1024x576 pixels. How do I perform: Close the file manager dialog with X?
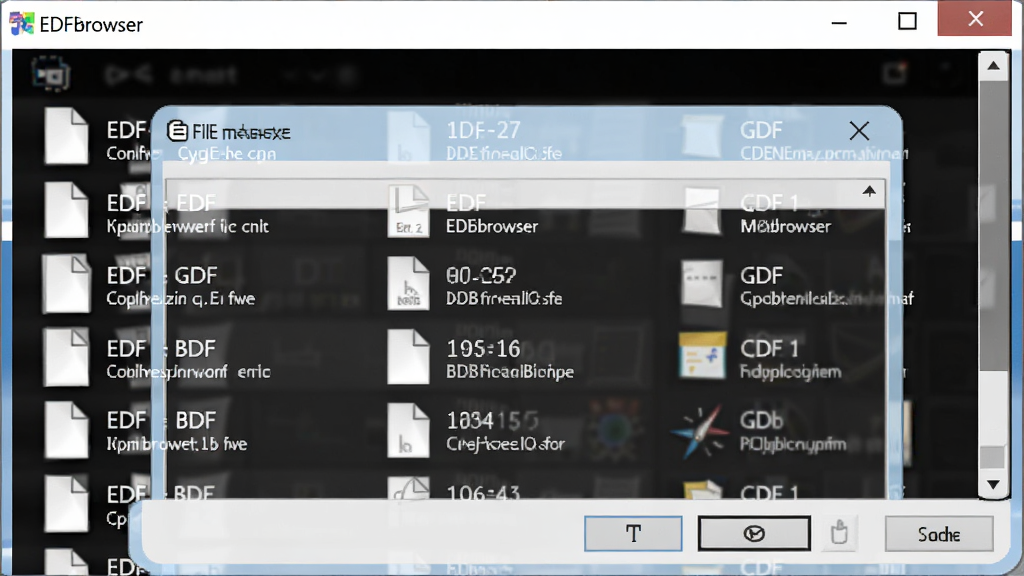(x=859, y=131)
